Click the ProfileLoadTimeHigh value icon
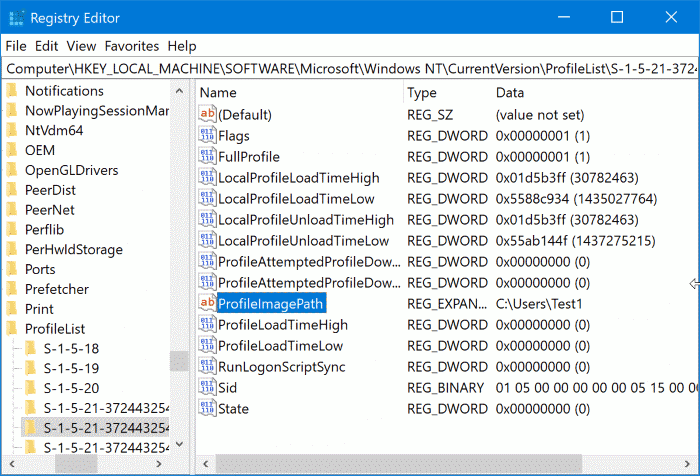The image size is (700, 476). pos(207,324)
